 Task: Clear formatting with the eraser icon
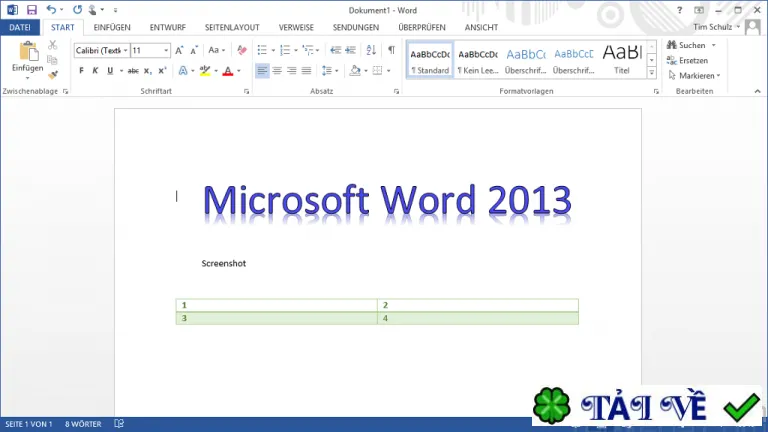241,50
